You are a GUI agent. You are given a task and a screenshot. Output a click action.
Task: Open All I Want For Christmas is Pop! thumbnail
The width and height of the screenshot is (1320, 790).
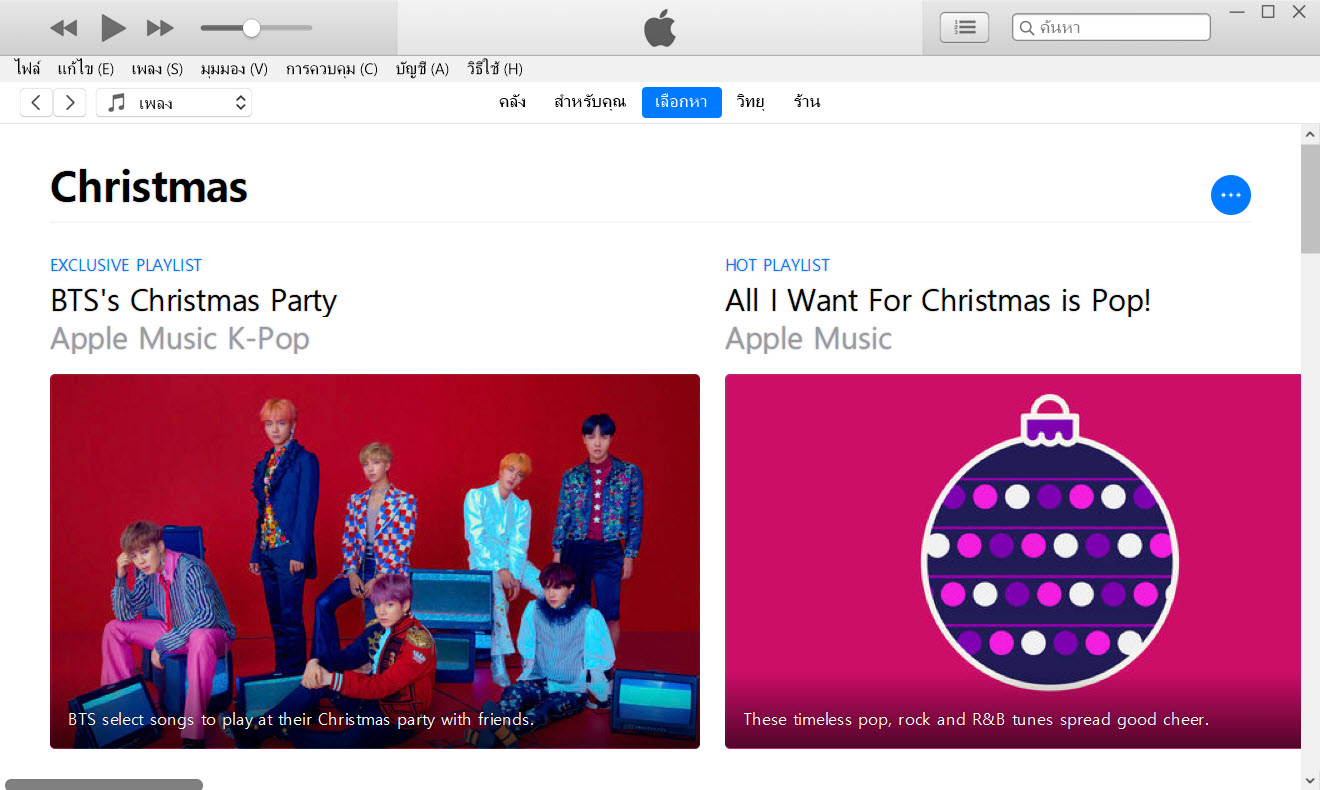tap(1013, 561)
